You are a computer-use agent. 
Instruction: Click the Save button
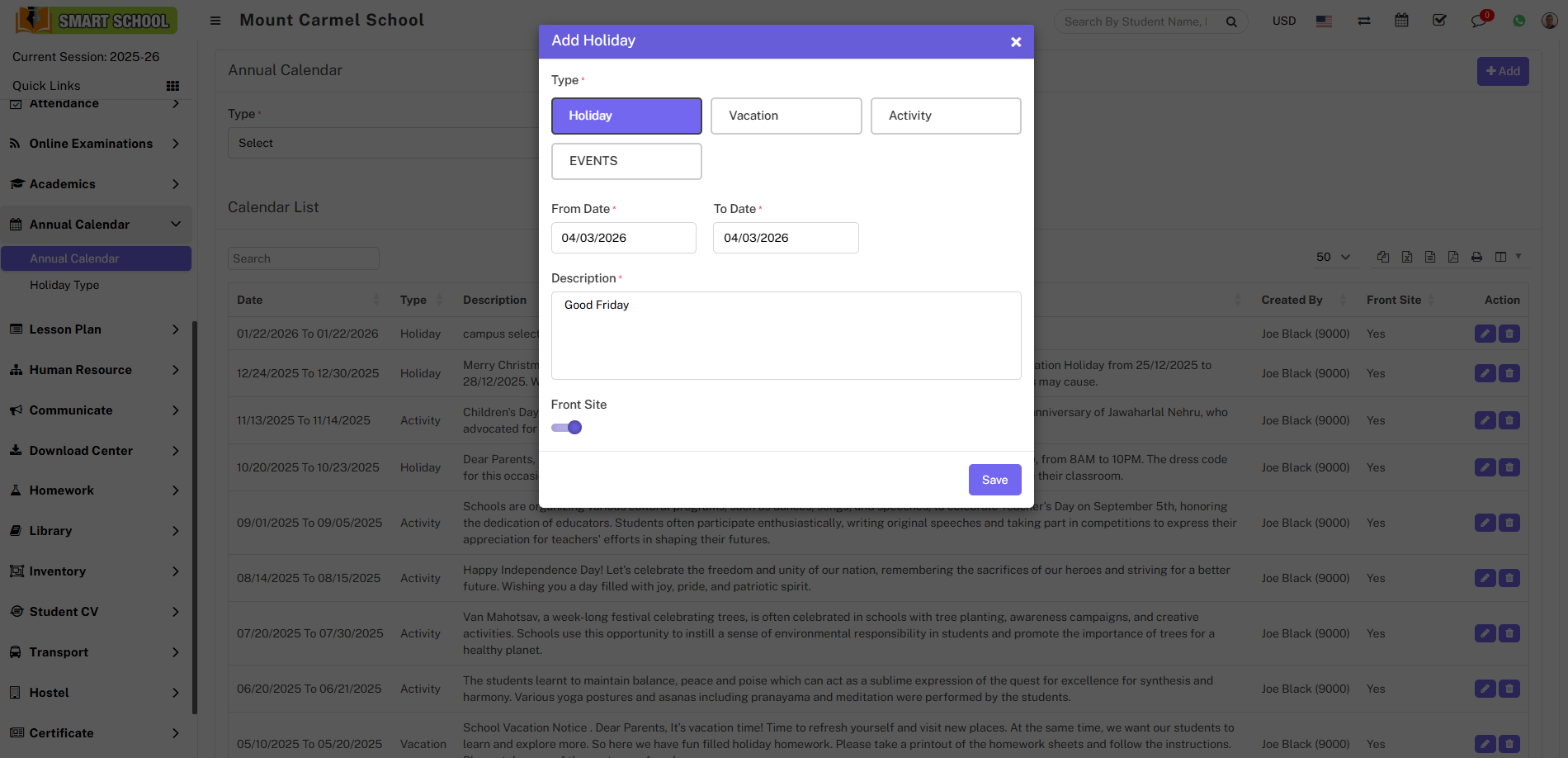pos(994,480)
